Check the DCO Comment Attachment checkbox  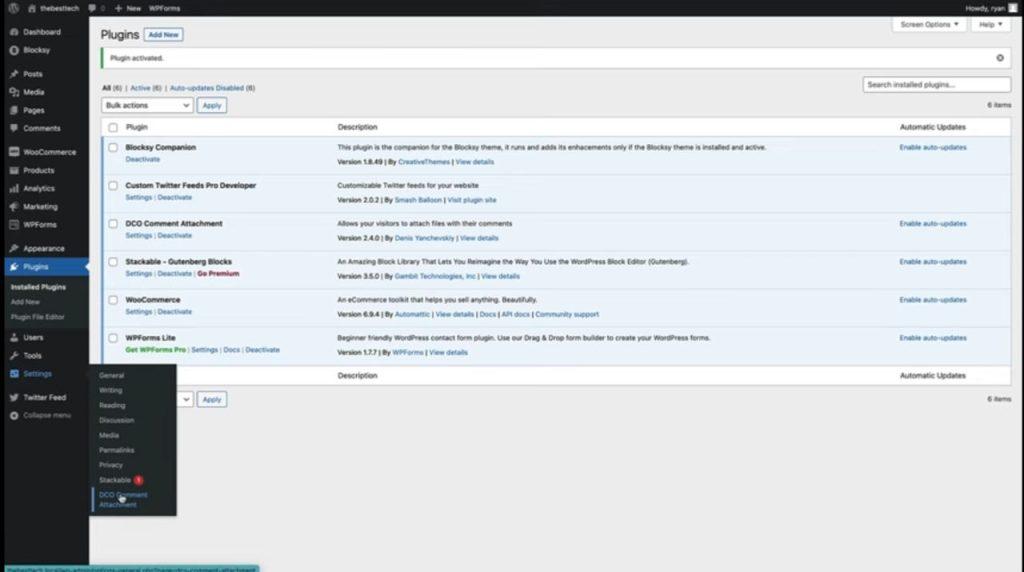[113, 224]
